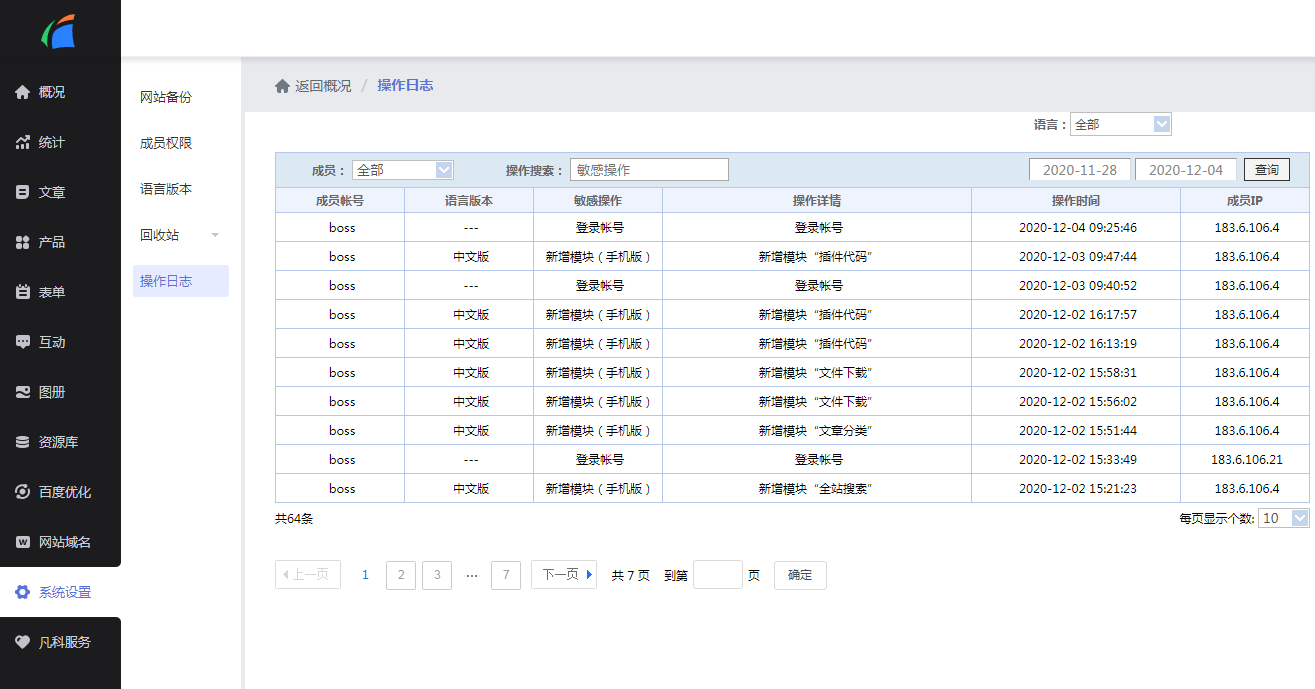Click current page 1

click(x=365, y=575)
